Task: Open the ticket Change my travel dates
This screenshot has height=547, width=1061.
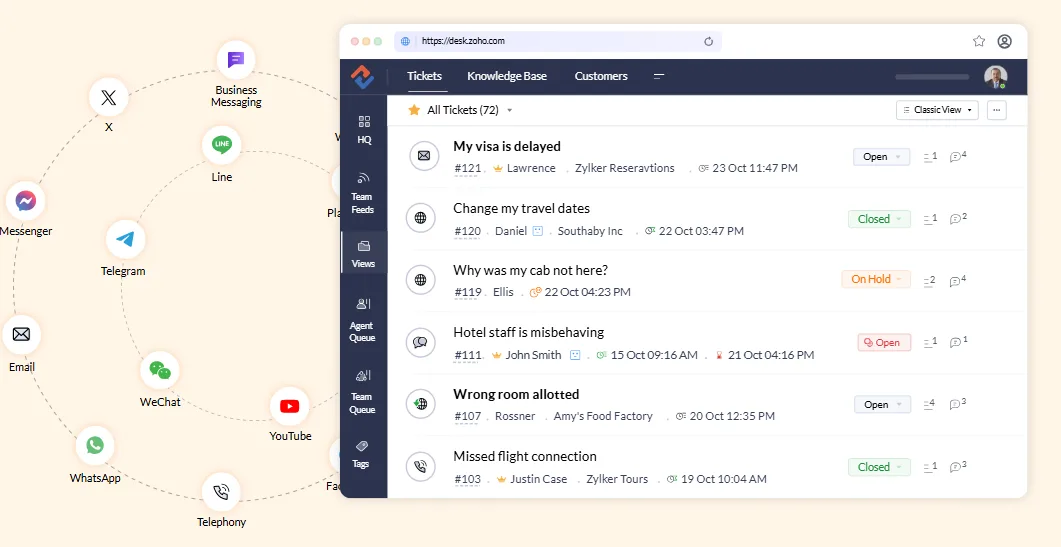Action: pyautogui.click(x=522, y=209)
